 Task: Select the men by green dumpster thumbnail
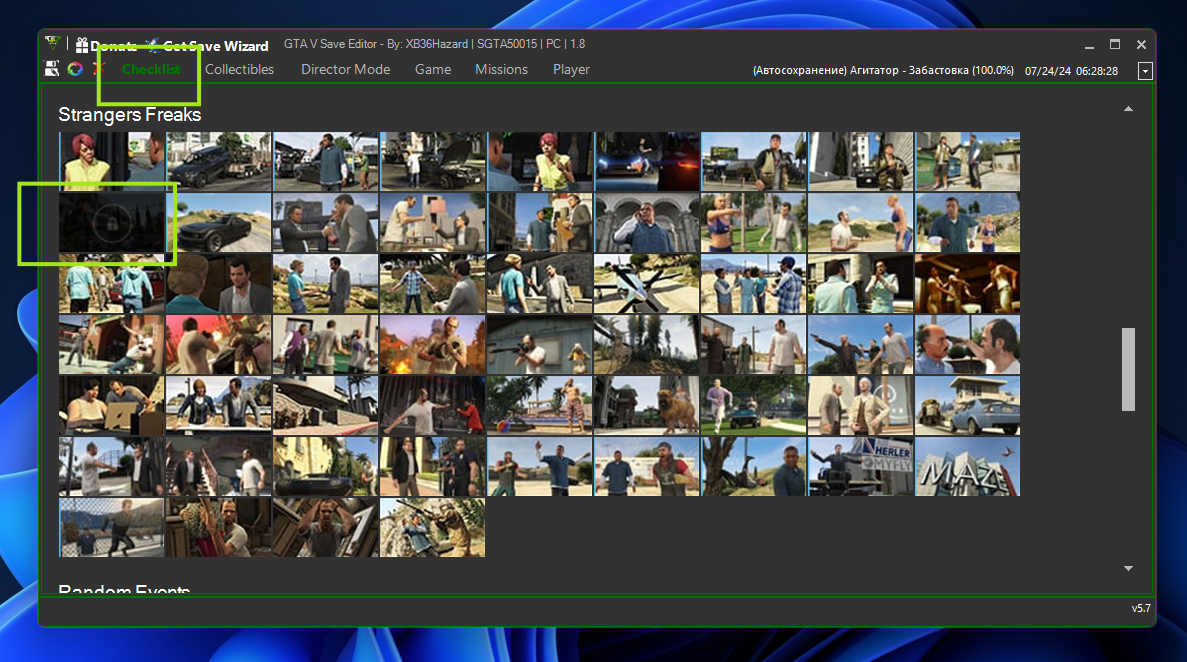coord(967,161)
